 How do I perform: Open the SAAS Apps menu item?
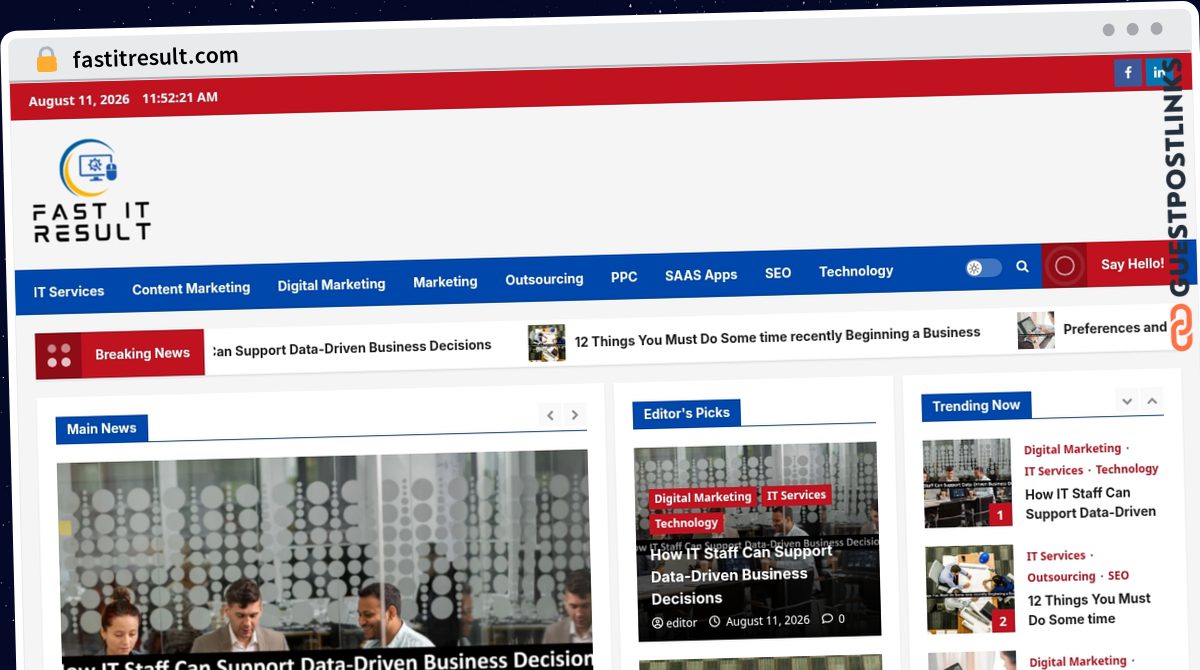701,275
